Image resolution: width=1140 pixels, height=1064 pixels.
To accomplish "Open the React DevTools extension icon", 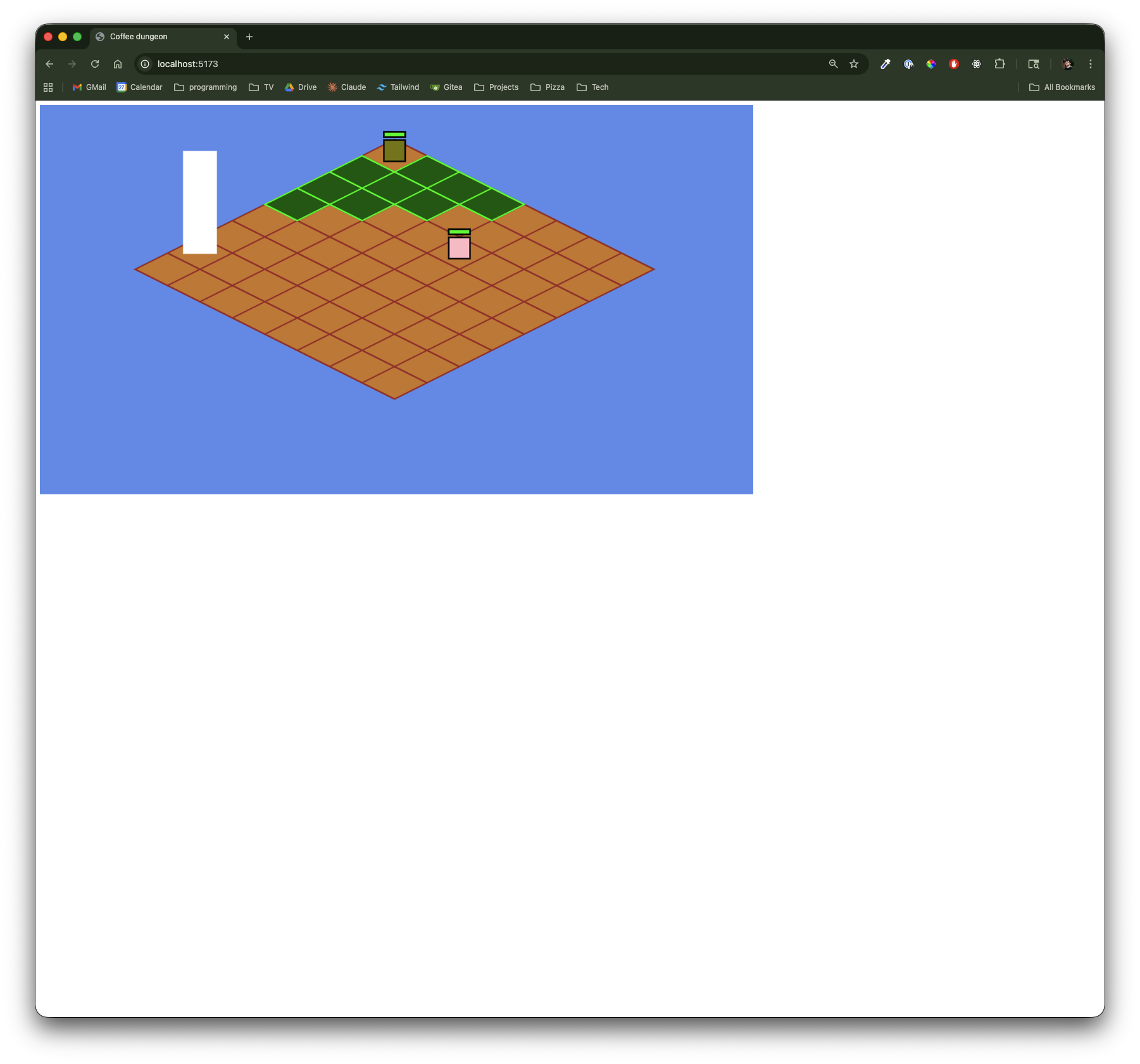I will (977, 64).
